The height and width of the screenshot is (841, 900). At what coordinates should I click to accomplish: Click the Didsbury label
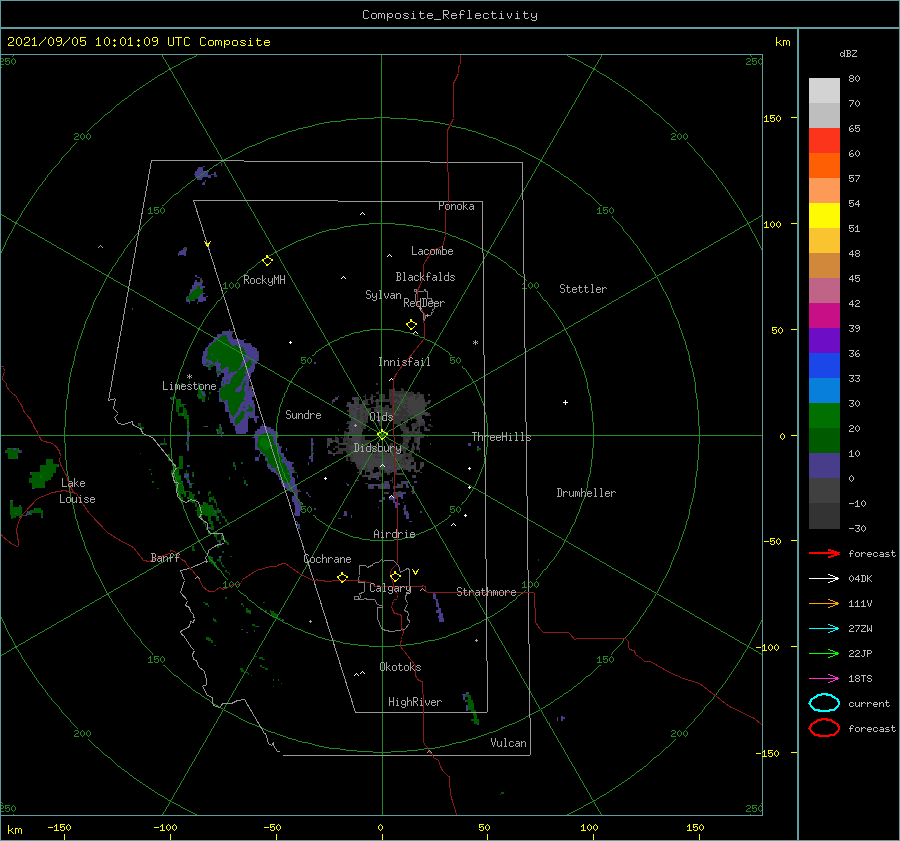tap(378, 448)
